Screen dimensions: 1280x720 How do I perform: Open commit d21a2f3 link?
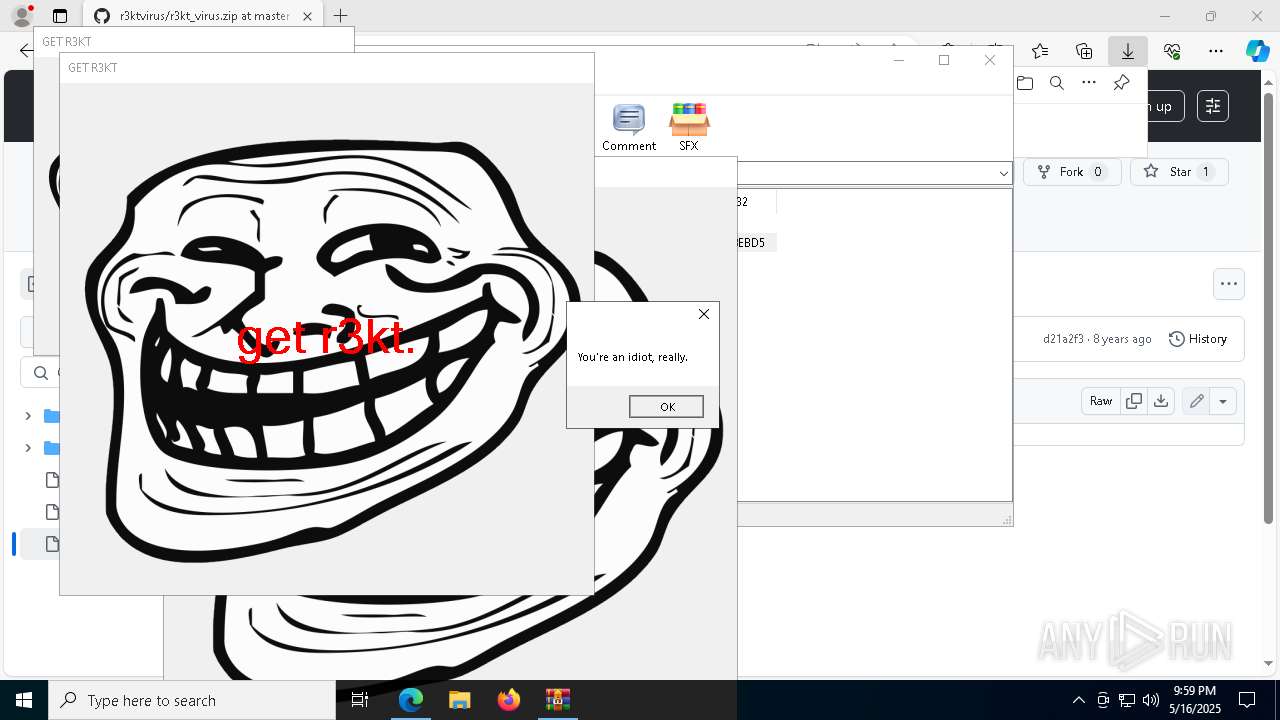tap(1063, 339)
